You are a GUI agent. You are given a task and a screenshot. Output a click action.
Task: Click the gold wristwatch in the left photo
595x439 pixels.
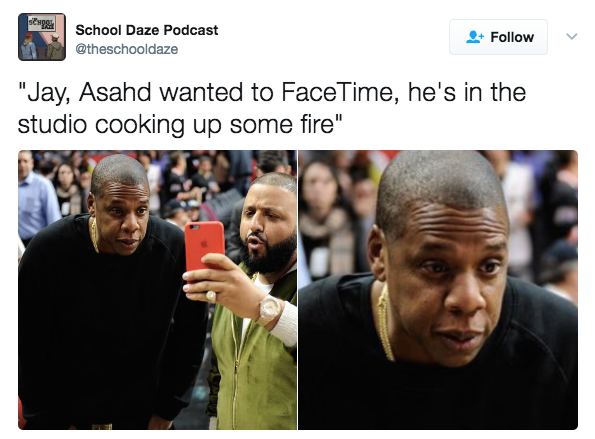pyautogui.click(x=269, y=310)
